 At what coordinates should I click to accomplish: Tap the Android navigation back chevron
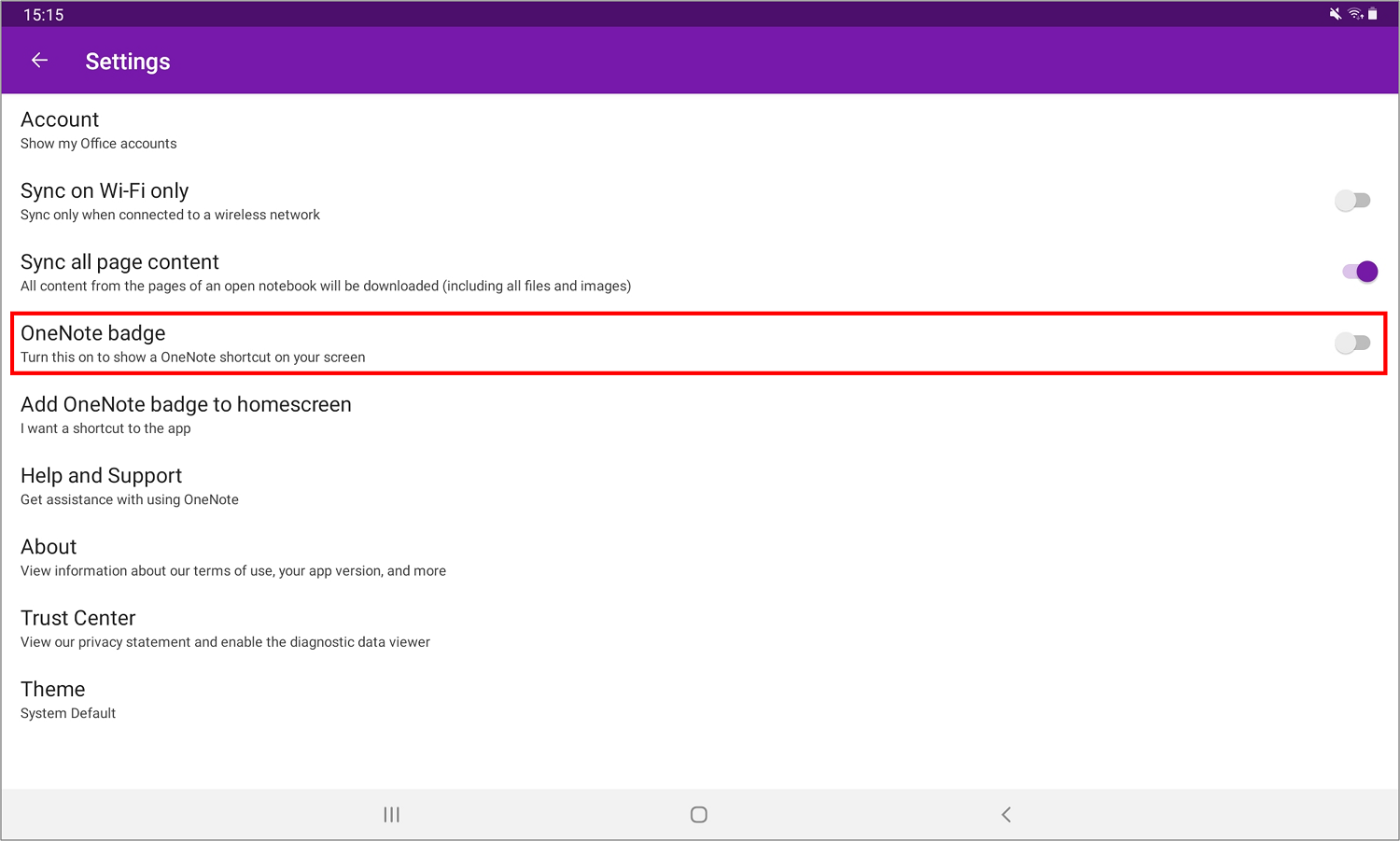(1006, 815)
